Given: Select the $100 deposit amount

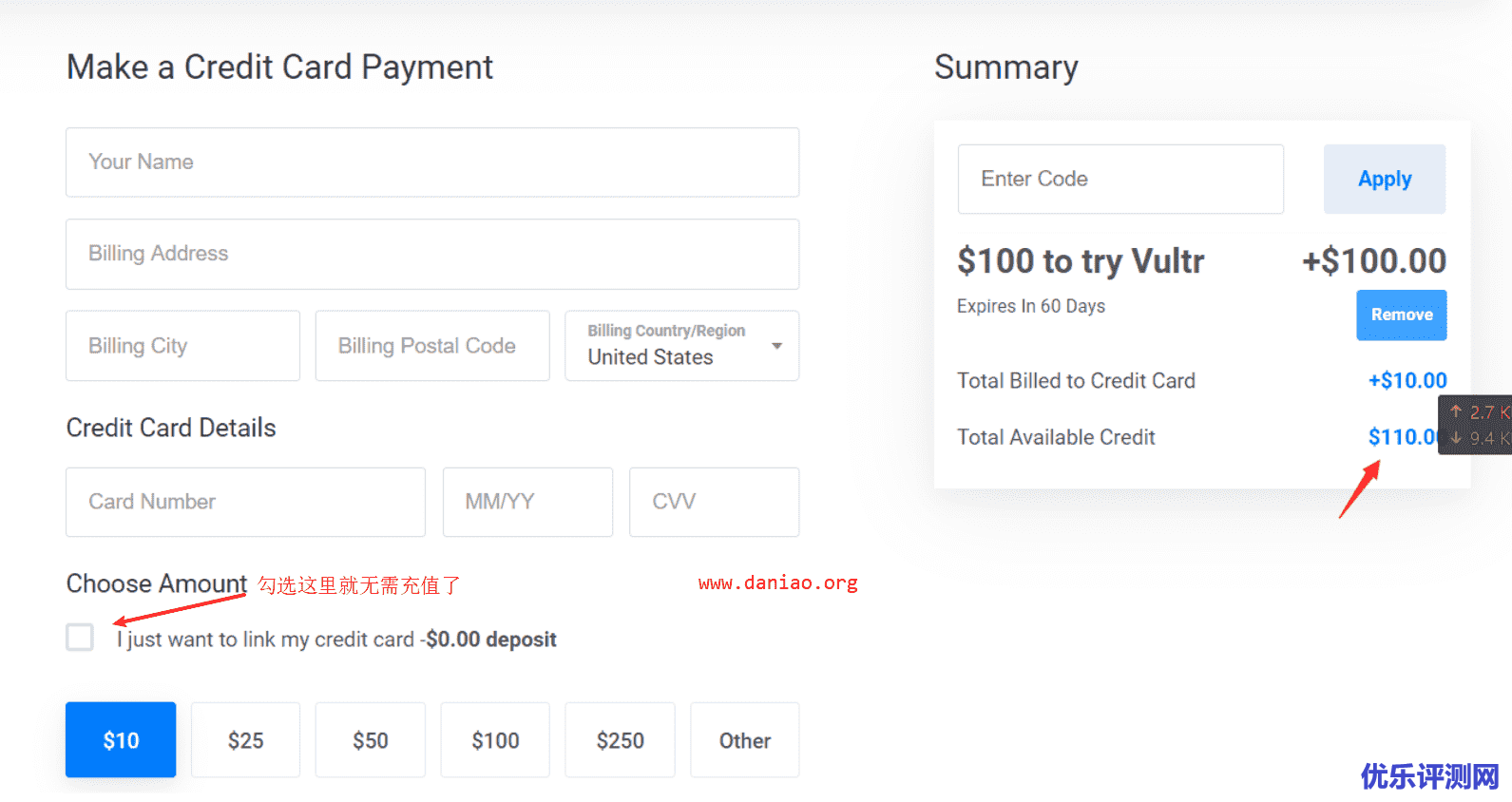Looking at the screenshot, I should (x=495, y=740).
